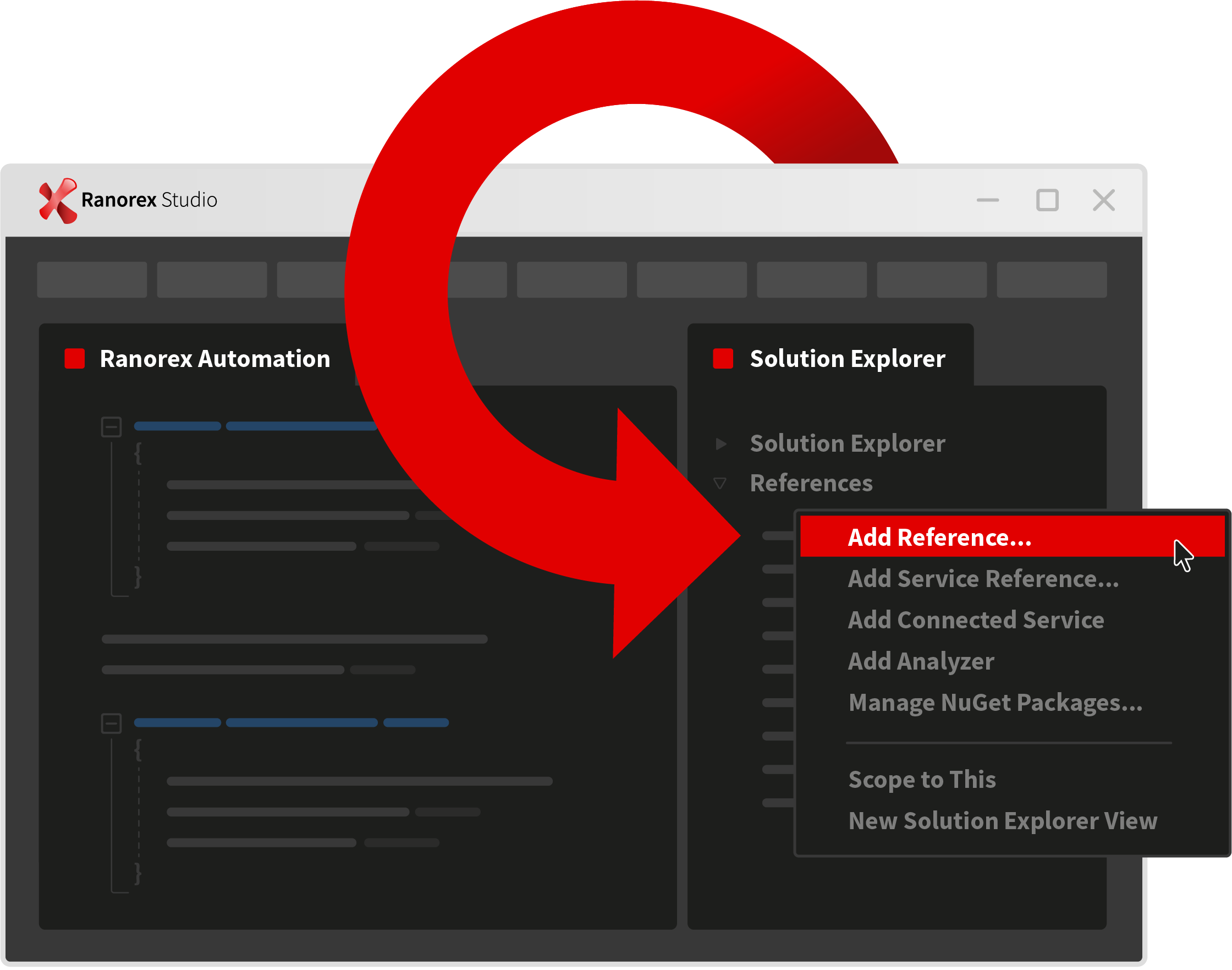
Task: Click the red square beside Ranorex Automation
Action: [74, 359]
